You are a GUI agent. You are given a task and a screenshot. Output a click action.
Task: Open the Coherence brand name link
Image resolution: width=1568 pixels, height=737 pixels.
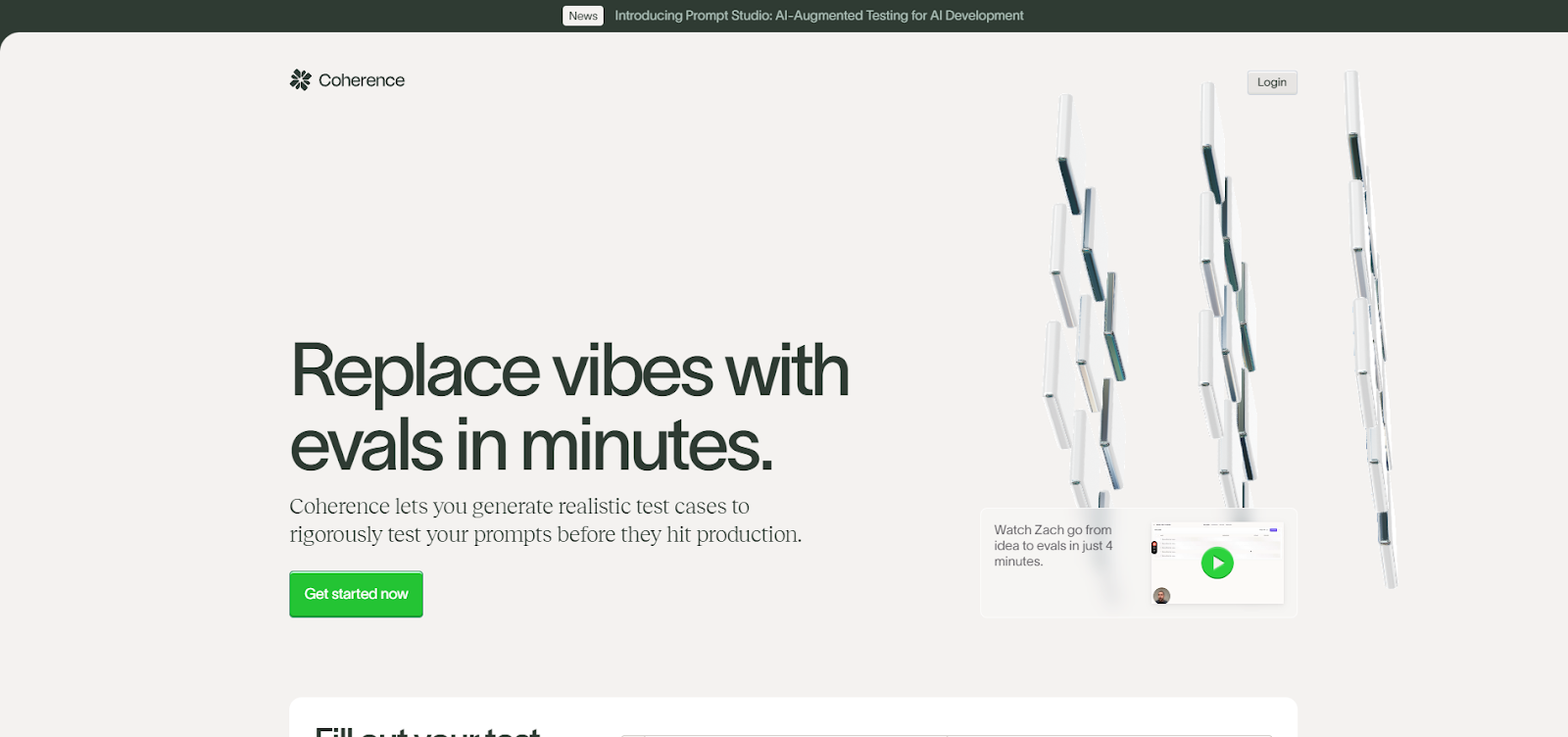(x=362, y=80)
